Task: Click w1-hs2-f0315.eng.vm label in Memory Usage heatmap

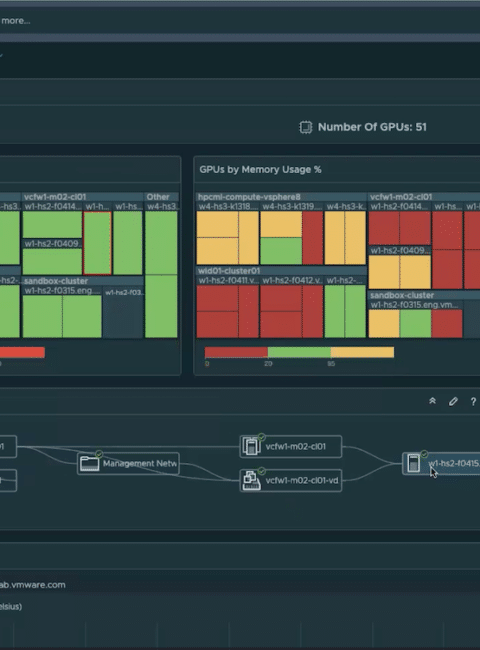Action: pyautogui.click(x=415, y=305)
